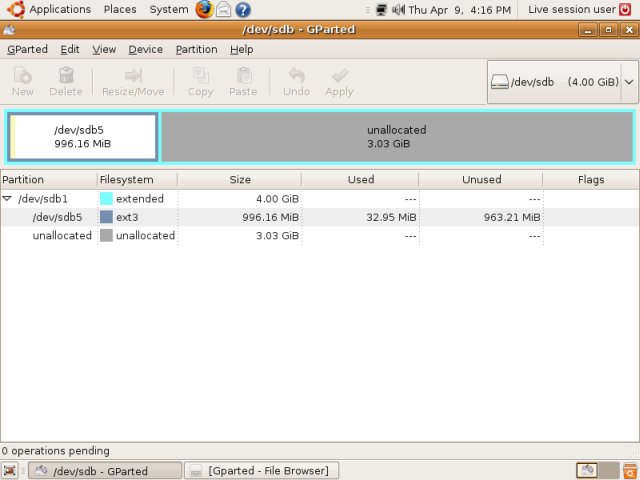Collapse the /dev/sdb1 extended partition row
This screenshot has height=480, width=640.
click(x=8, y=199)
